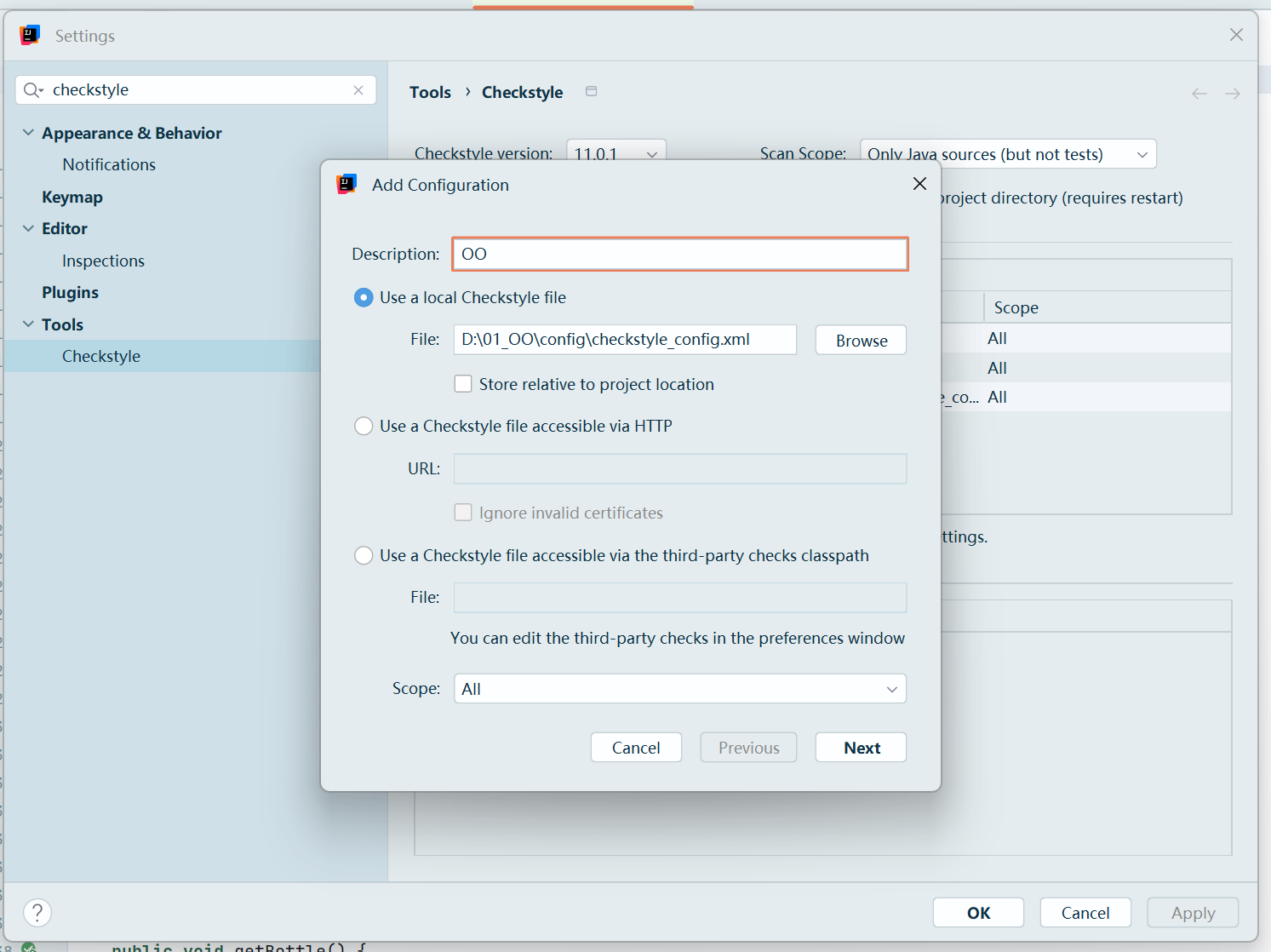Select Inspections in the settings tree
The image size is (1271, 952).
click(103, 261)
